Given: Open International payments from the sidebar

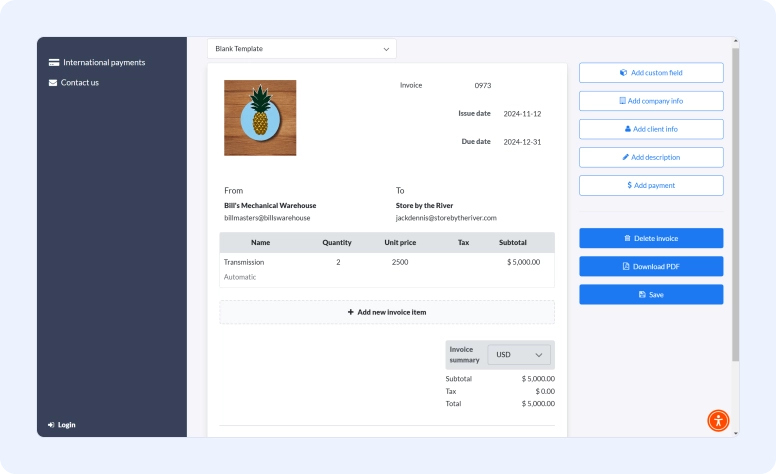Looking at the screenshot, I should [103, 62].
